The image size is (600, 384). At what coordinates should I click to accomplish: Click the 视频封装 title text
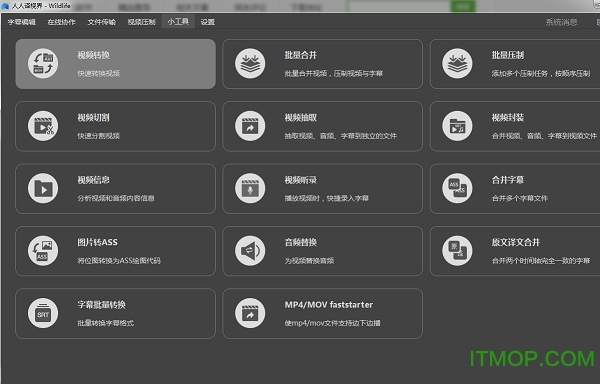click(508, 117)
